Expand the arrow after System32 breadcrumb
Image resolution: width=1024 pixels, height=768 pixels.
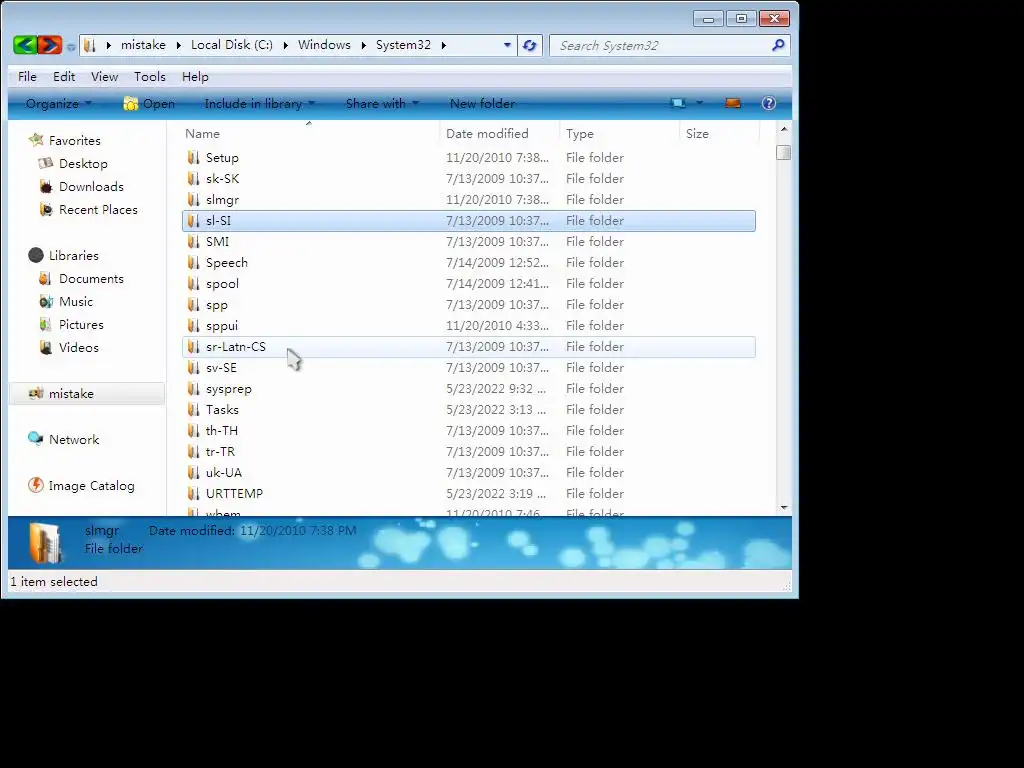click(443, 45)
